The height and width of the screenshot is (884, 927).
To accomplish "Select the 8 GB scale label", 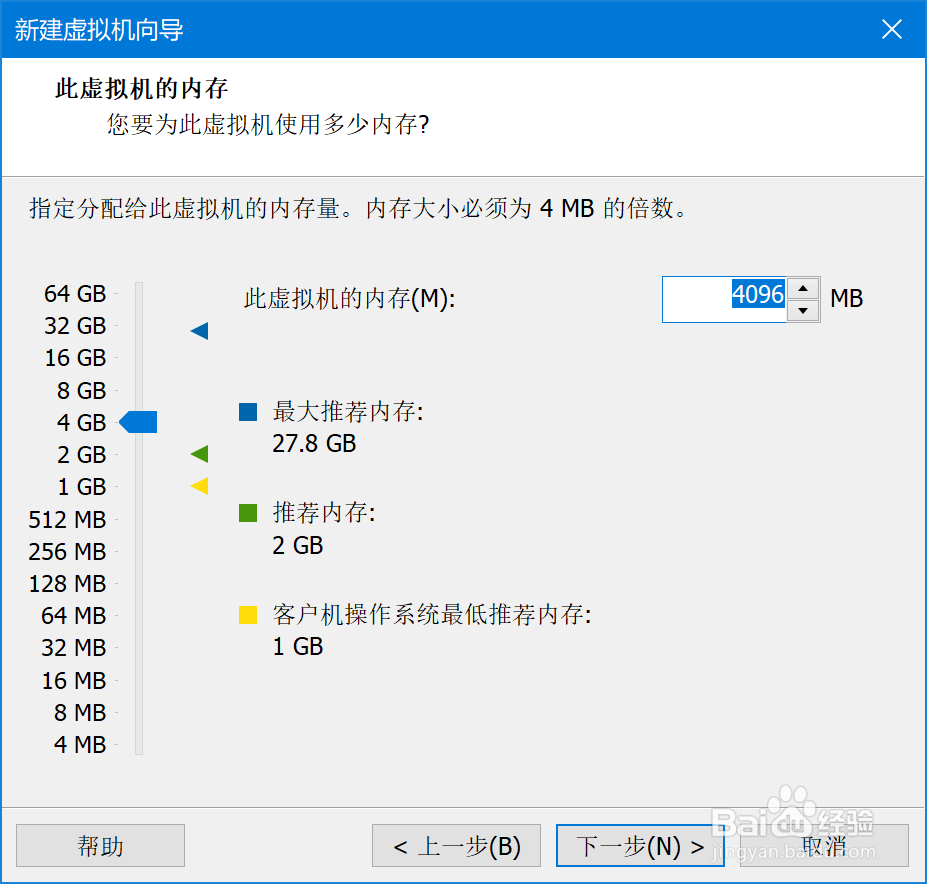I will [x=82, y=390].
